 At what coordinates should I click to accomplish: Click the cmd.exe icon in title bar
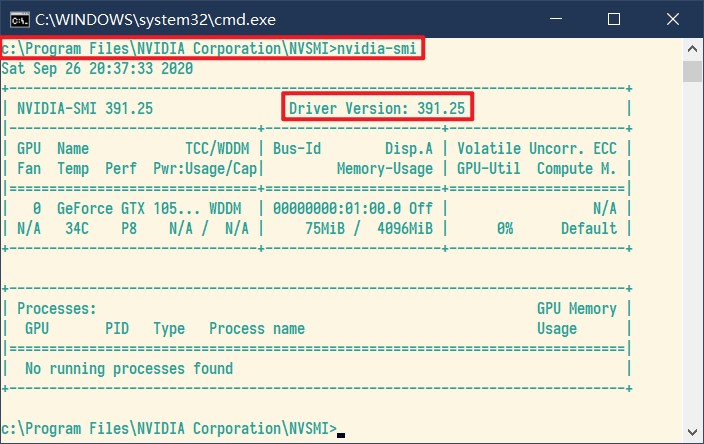click(x=20, y=20)
